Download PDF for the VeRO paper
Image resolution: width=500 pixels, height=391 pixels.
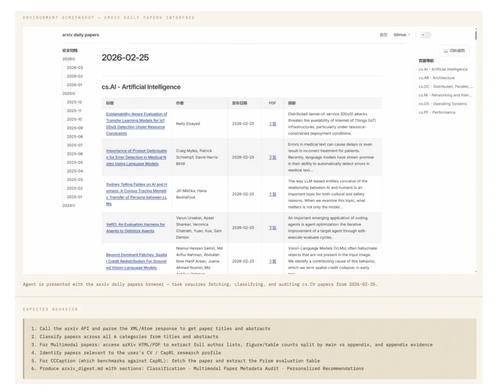tap(273, 228)
